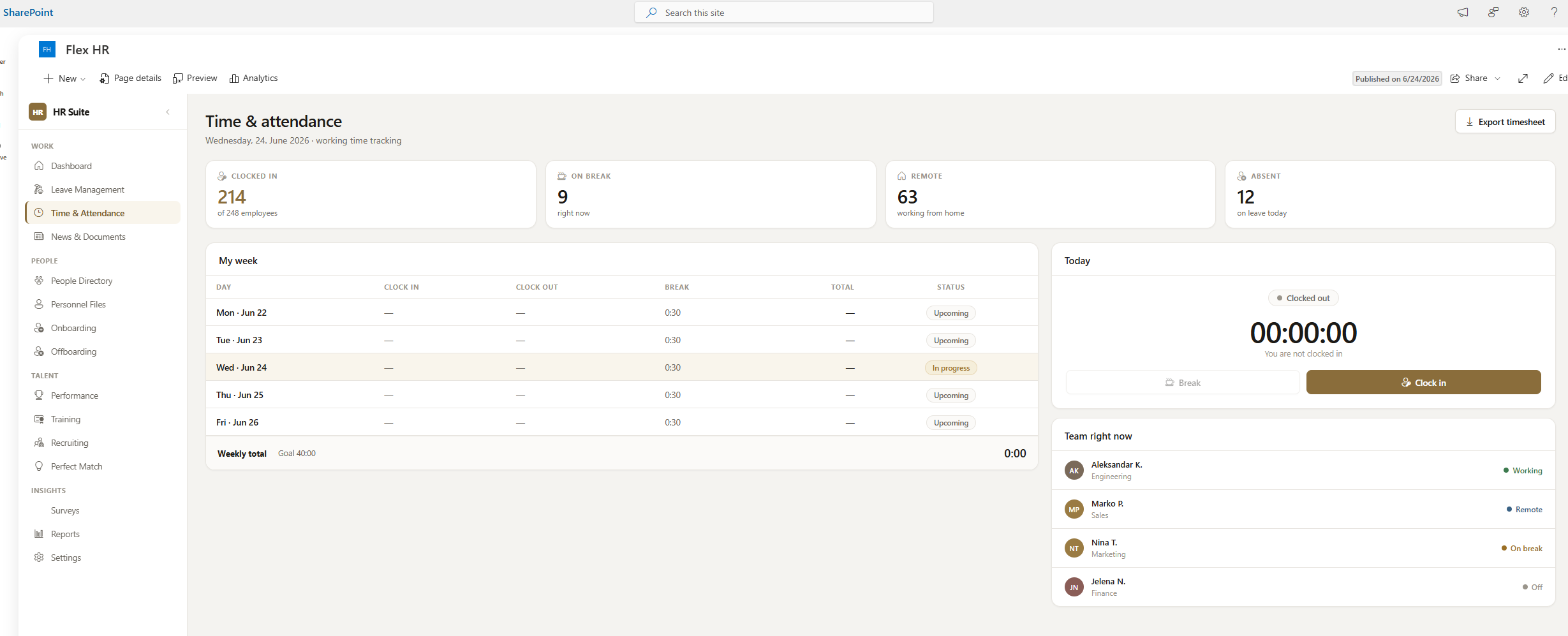Image resolution: width=1568 pixels, height=636 pixels.
Task: Click the Break button
Action: [x=1182, y=382]
